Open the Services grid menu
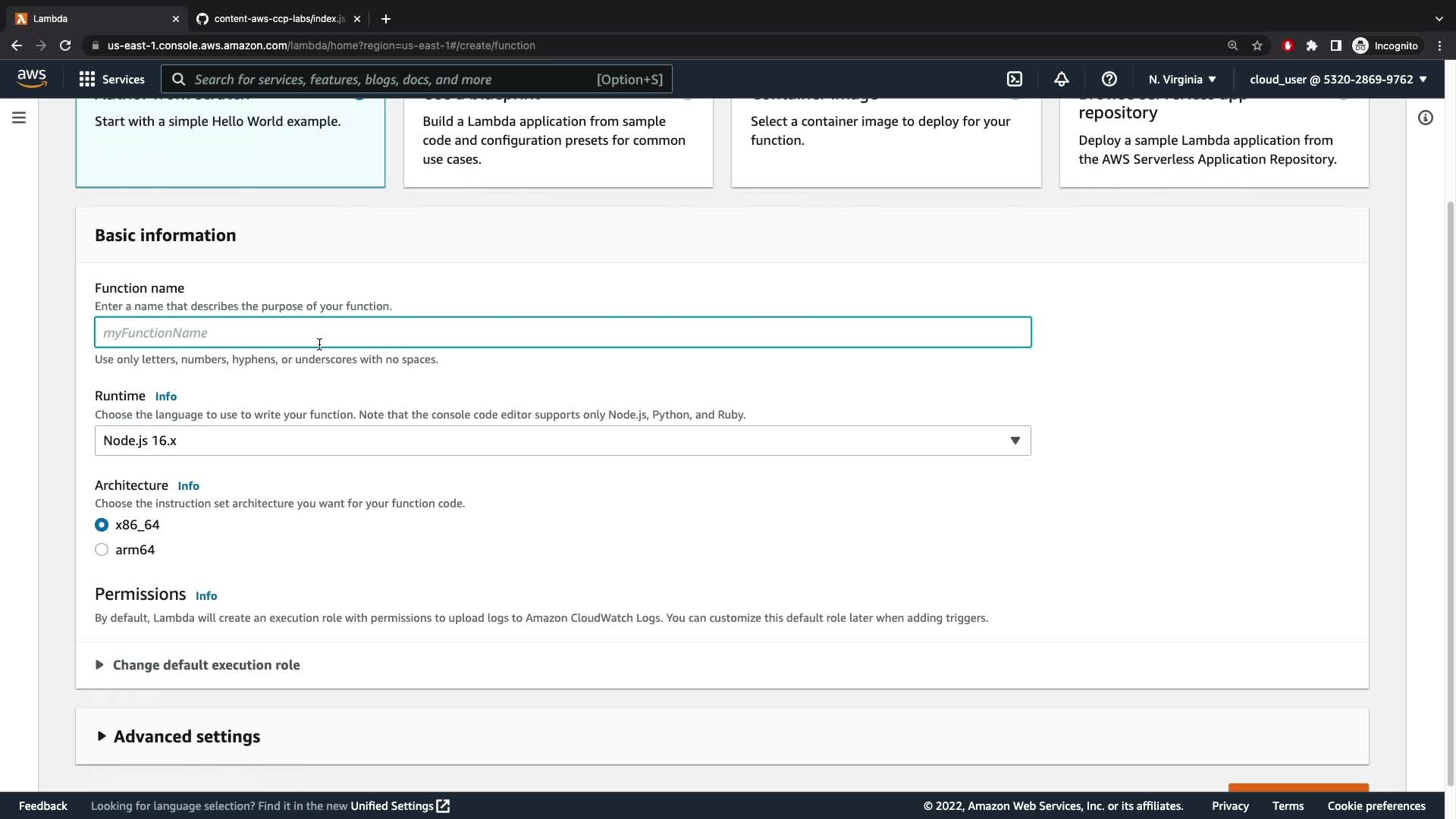 (112, 79)
